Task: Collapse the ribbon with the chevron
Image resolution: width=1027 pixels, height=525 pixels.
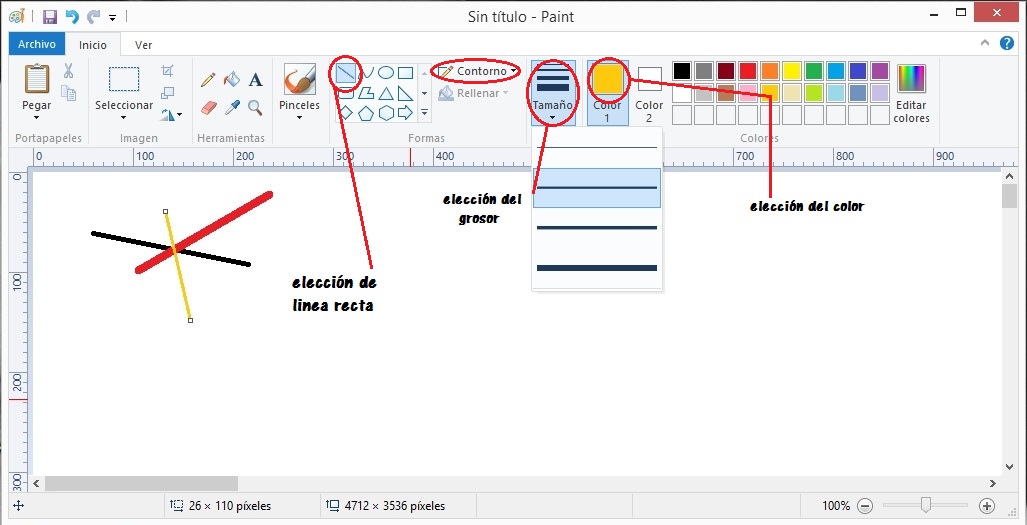Action: pos(985,43)
